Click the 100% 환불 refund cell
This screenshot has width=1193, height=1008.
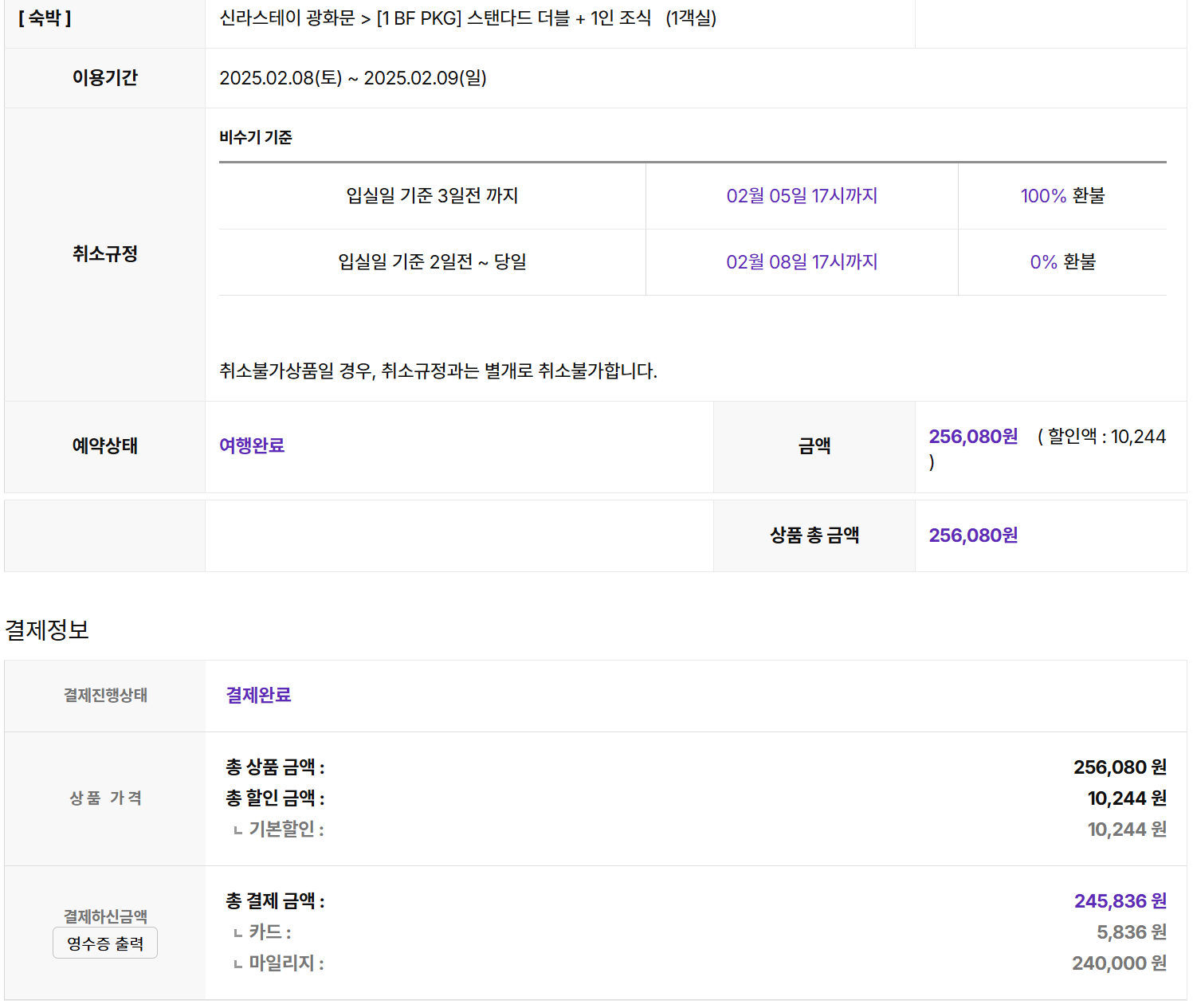(1062, 196)
